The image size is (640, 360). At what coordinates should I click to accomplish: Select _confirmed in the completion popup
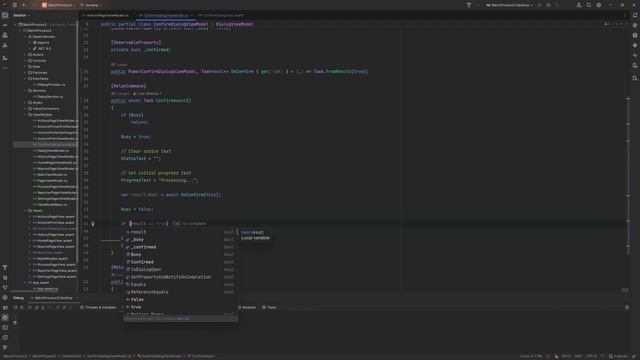[x=180, y=247]
